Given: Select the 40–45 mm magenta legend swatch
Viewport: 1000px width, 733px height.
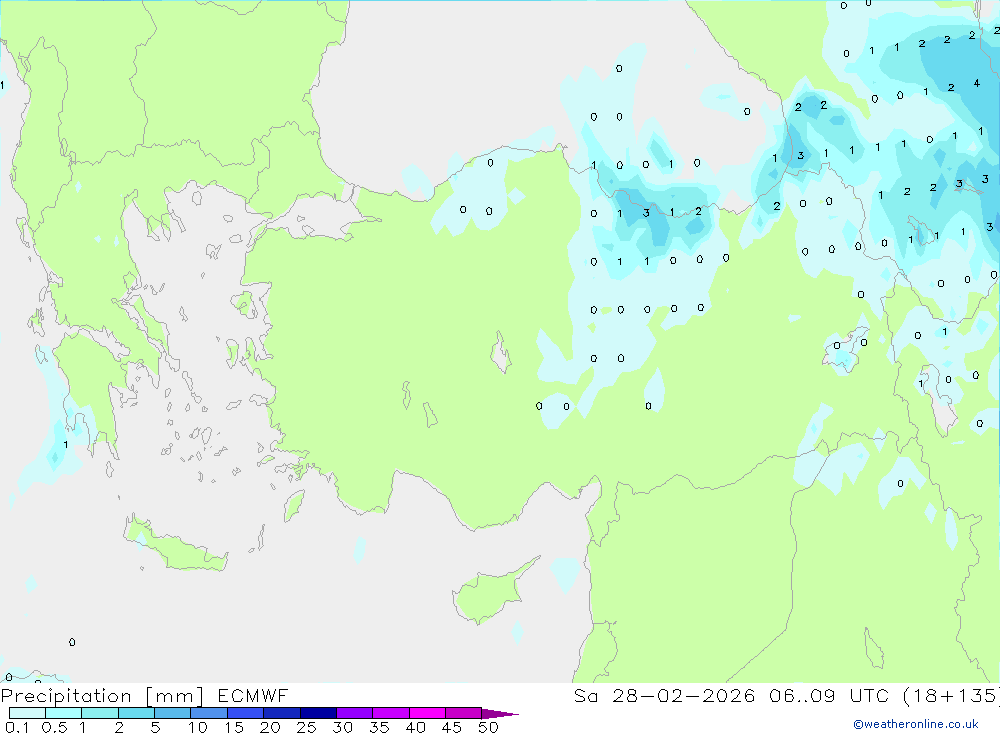Looking at the screenshot, I should tap(427, 713).
